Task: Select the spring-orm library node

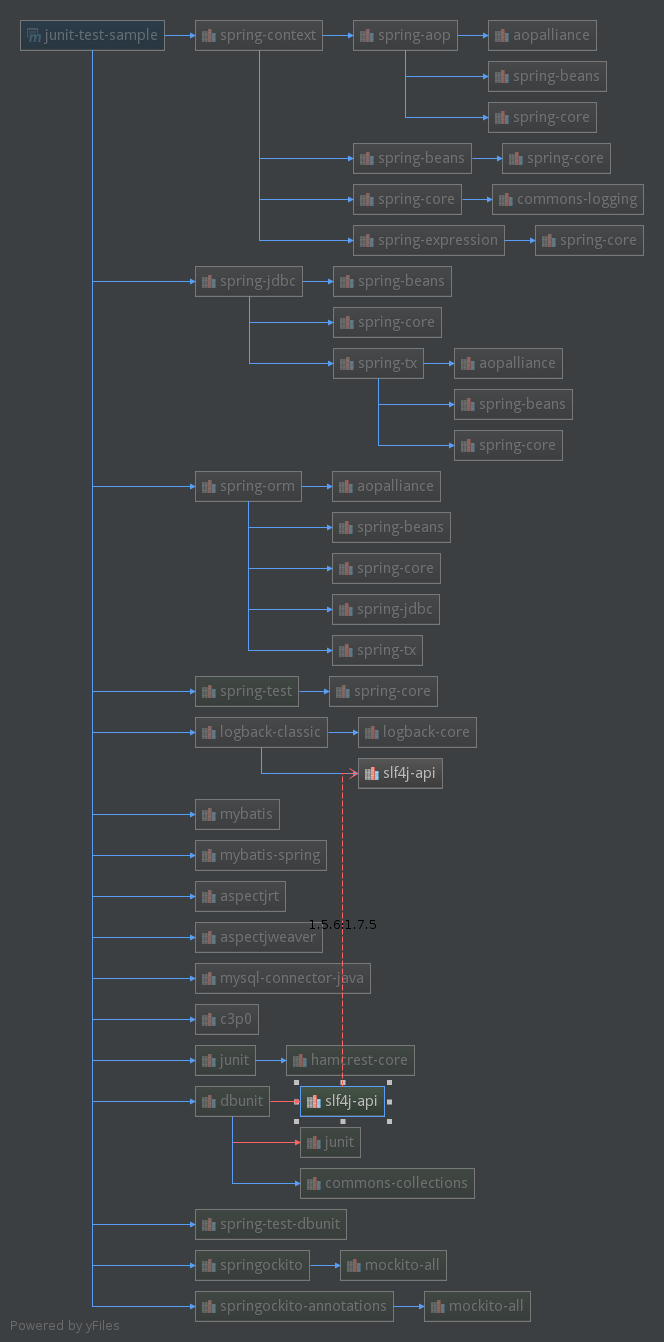Action: (x=249, y=486)
